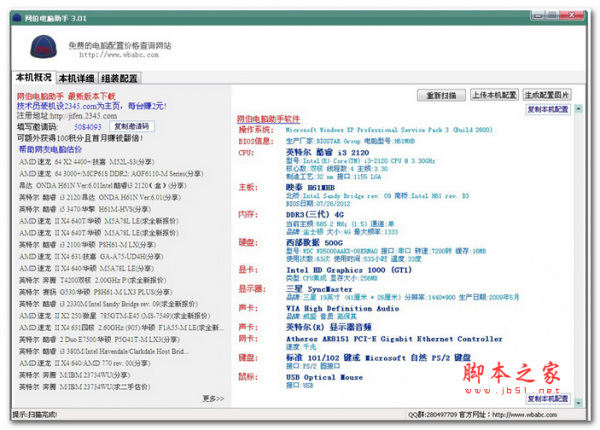
Task: Click the 重新扫描 button
Action: (x=441, y=95)
